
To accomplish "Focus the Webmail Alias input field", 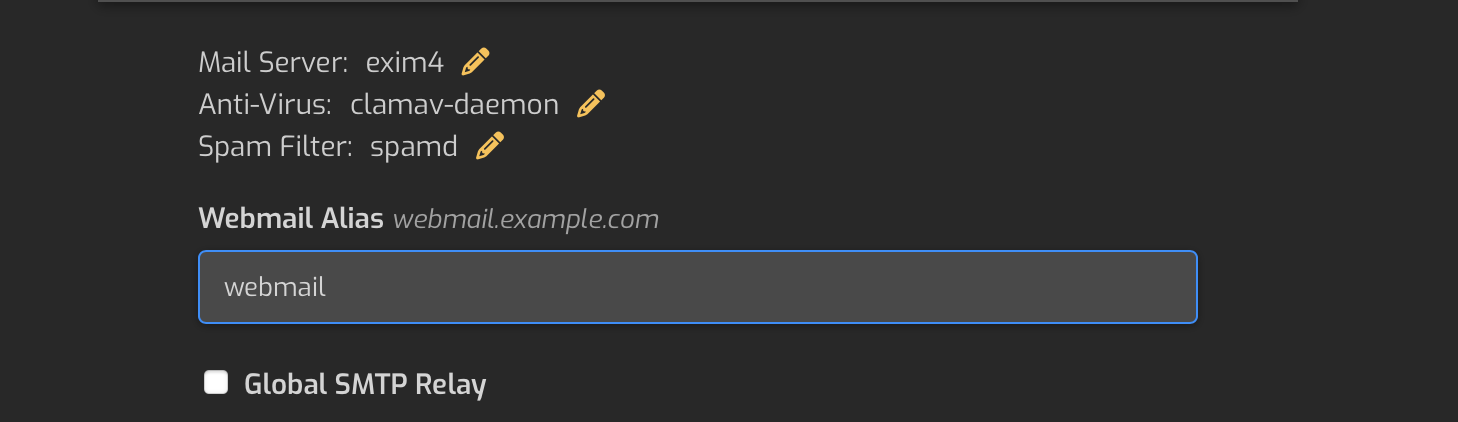I will point(698,287).
